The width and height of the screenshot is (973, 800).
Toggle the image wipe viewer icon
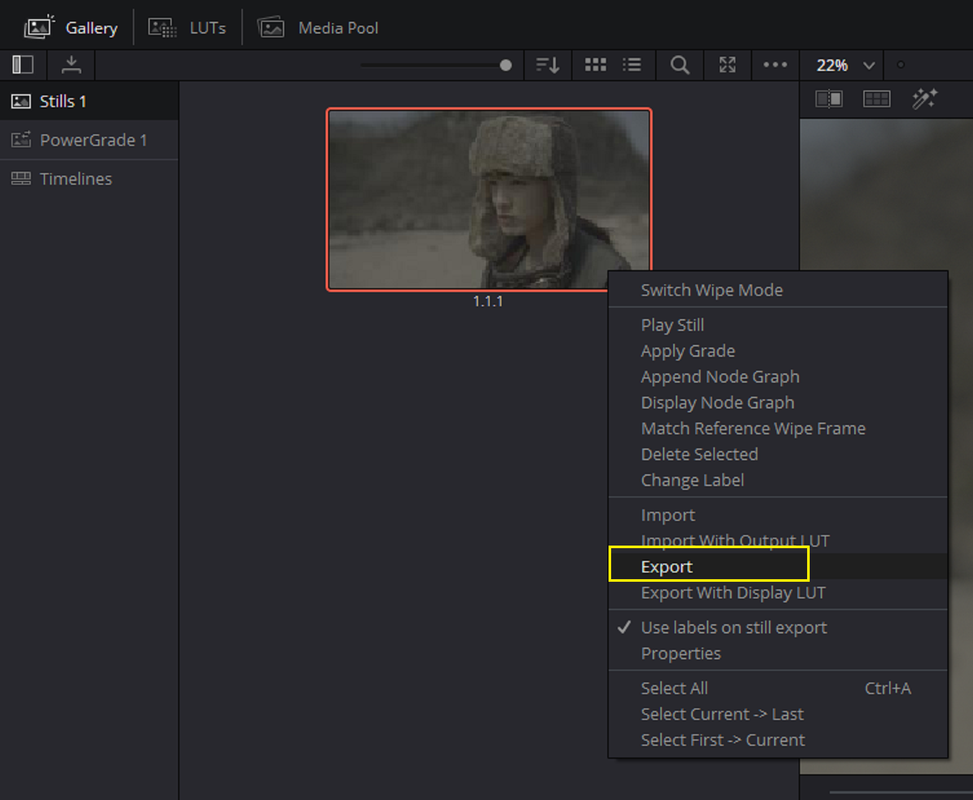[x=829, y=99]
